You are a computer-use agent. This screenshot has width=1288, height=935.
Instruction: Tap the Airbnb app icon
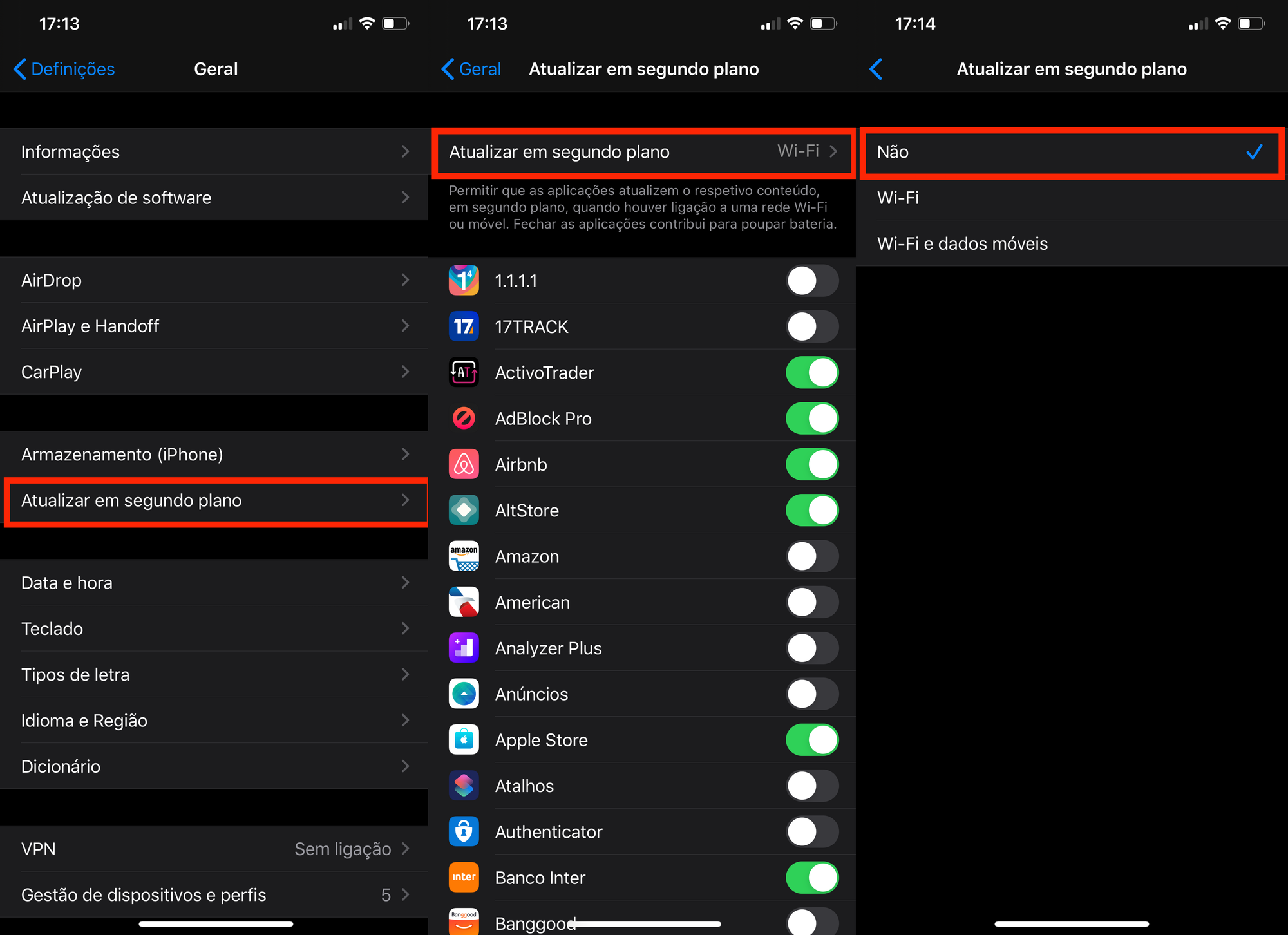pos(464,464)
